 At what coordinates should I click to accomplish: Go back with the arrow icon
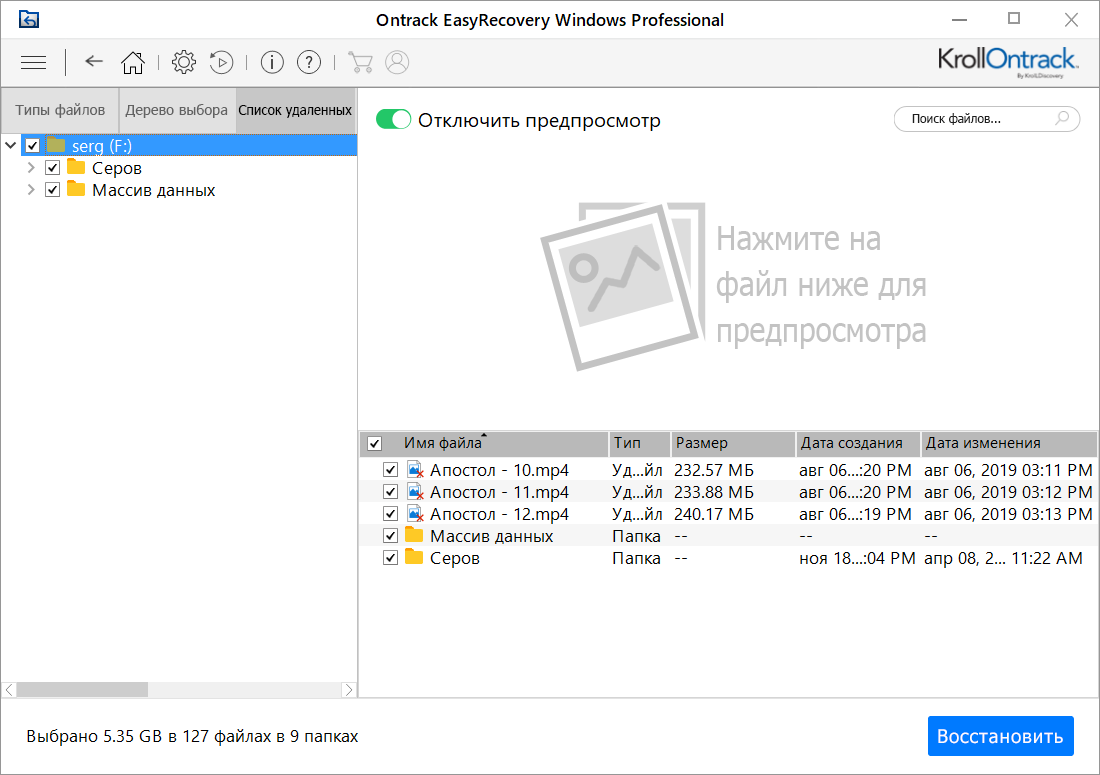pyautogui.click(x=94, y=62)
